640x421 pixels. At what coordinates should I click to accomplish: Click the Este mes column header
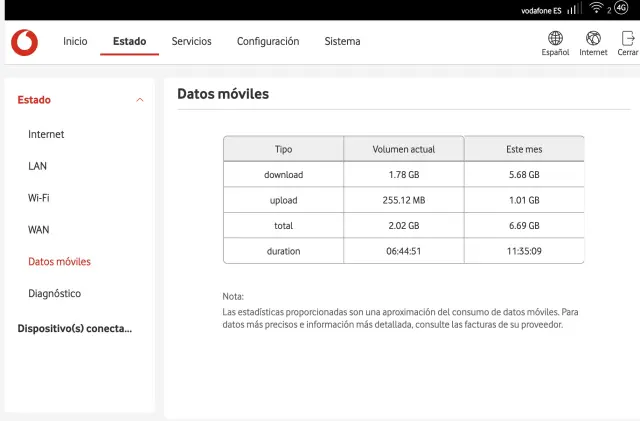click(524, 149)
